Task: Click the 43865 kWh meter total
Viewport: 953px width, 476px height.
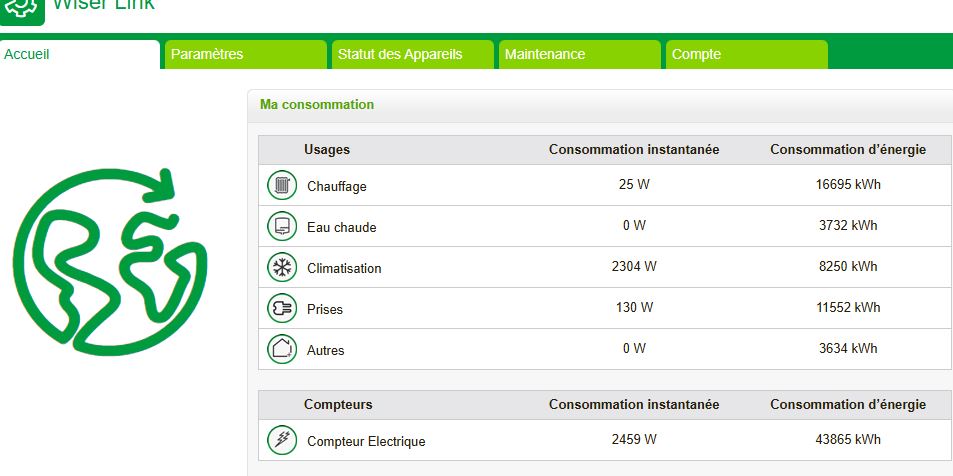Action: click(x=848, y=440)
